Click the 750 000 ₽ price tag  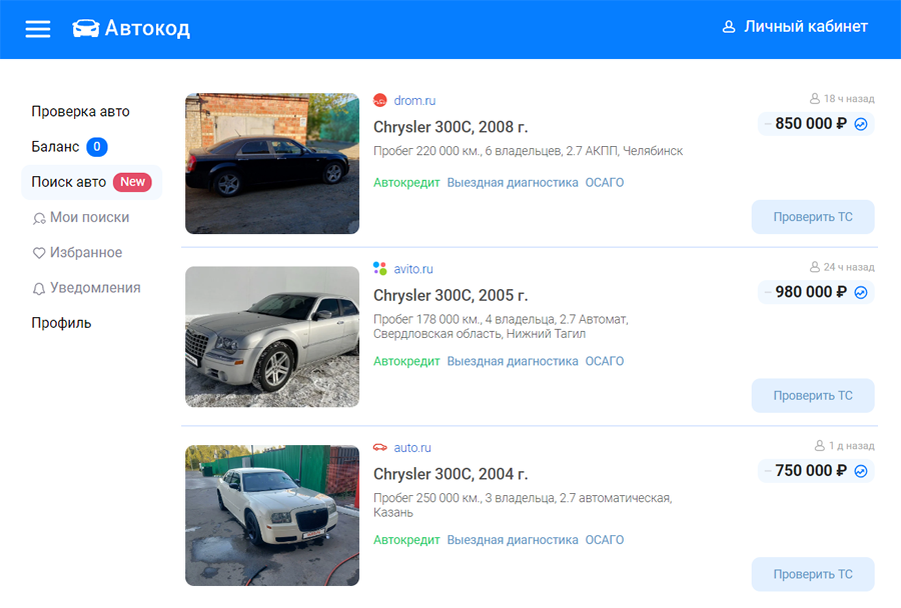(x=811, y=471)
